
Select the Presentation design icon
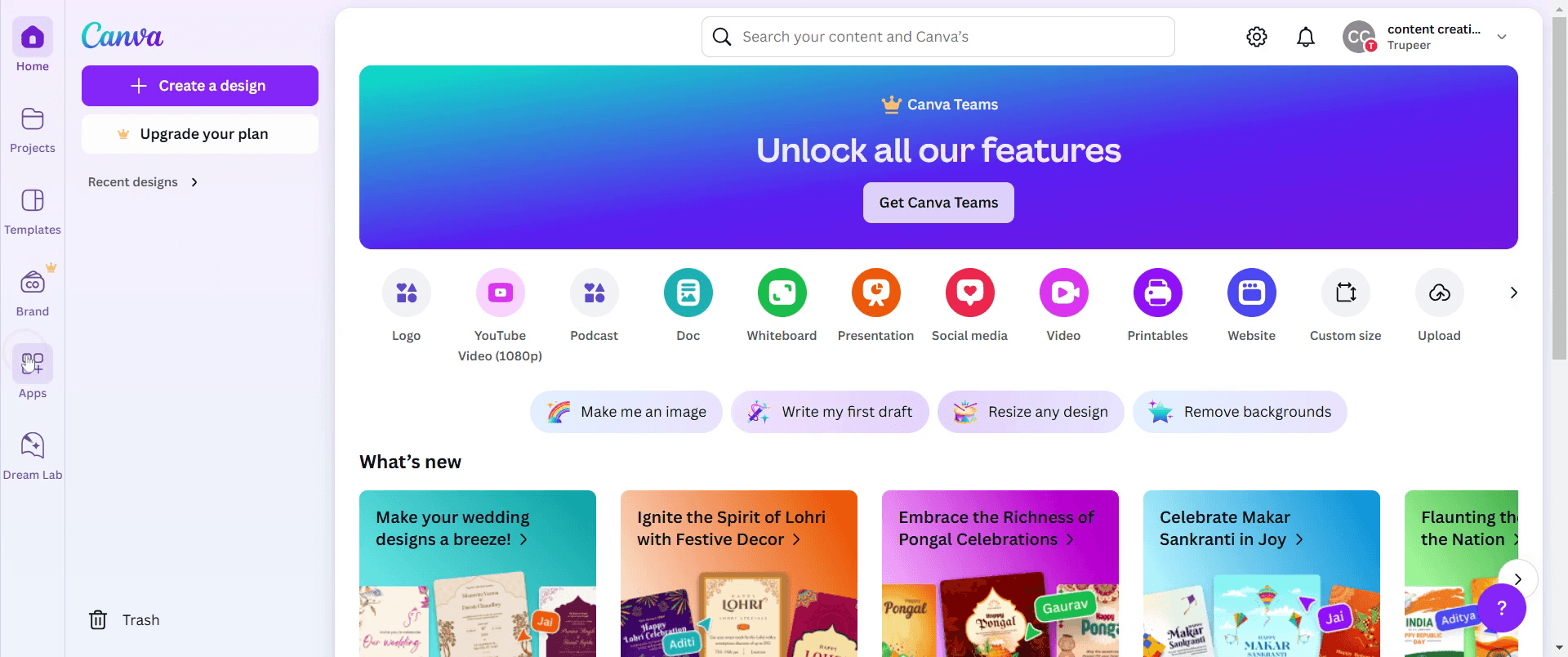click(875, 293)
